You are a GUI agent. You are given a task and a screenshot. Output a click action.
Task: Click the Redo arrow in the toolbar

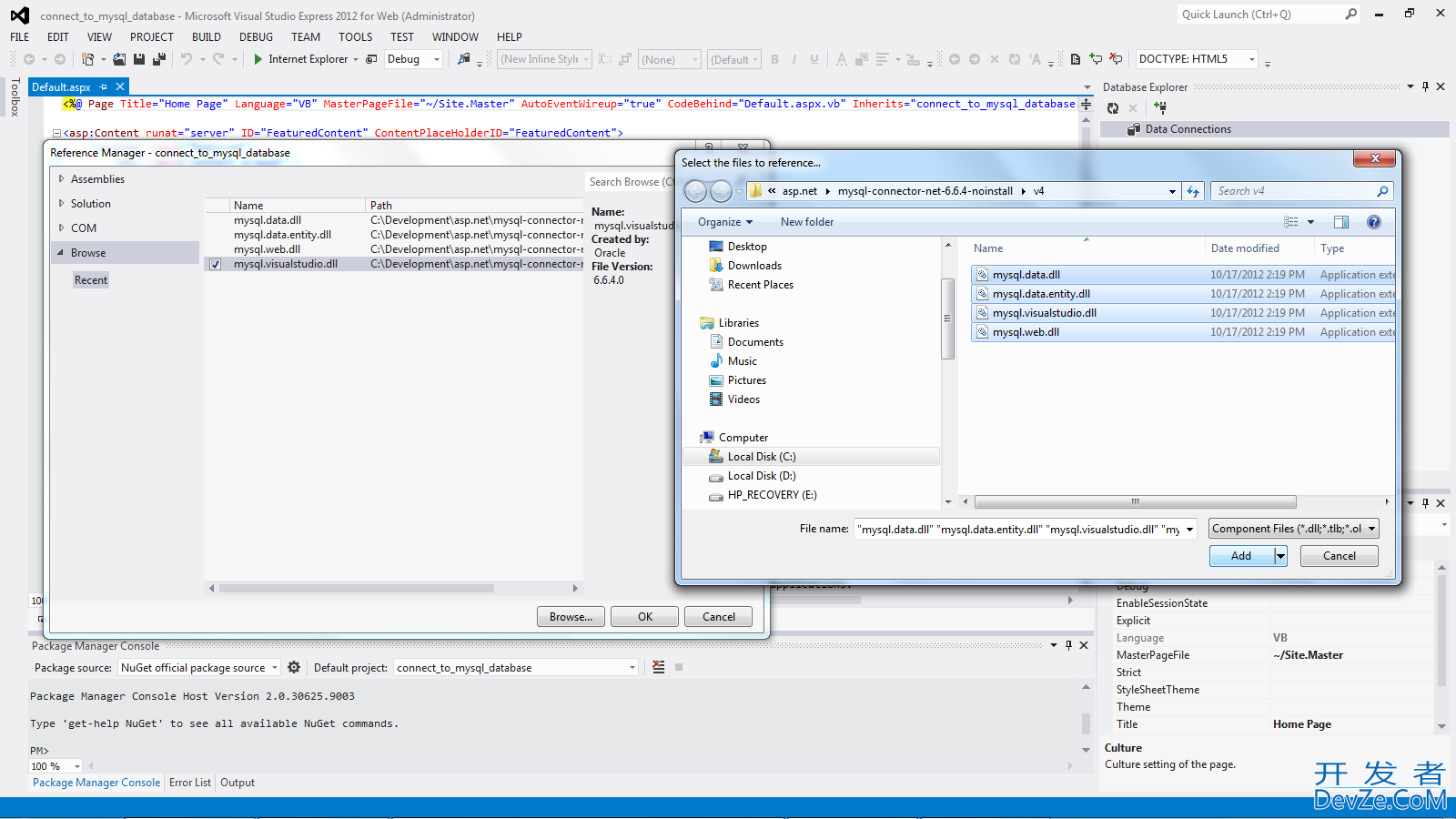(x=218, y=59)
